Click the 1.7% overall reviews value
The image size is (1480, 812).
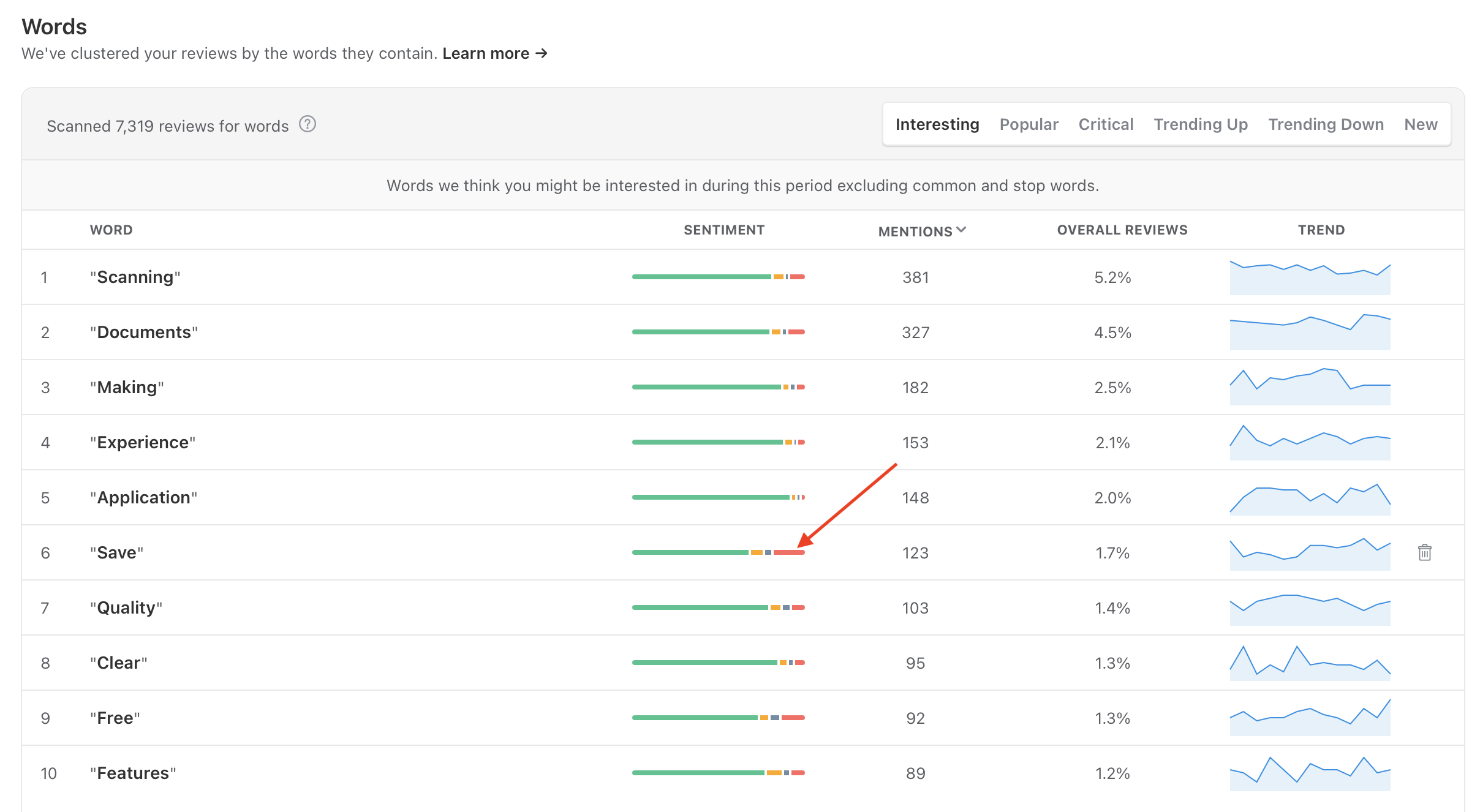tap(1112, 553)
